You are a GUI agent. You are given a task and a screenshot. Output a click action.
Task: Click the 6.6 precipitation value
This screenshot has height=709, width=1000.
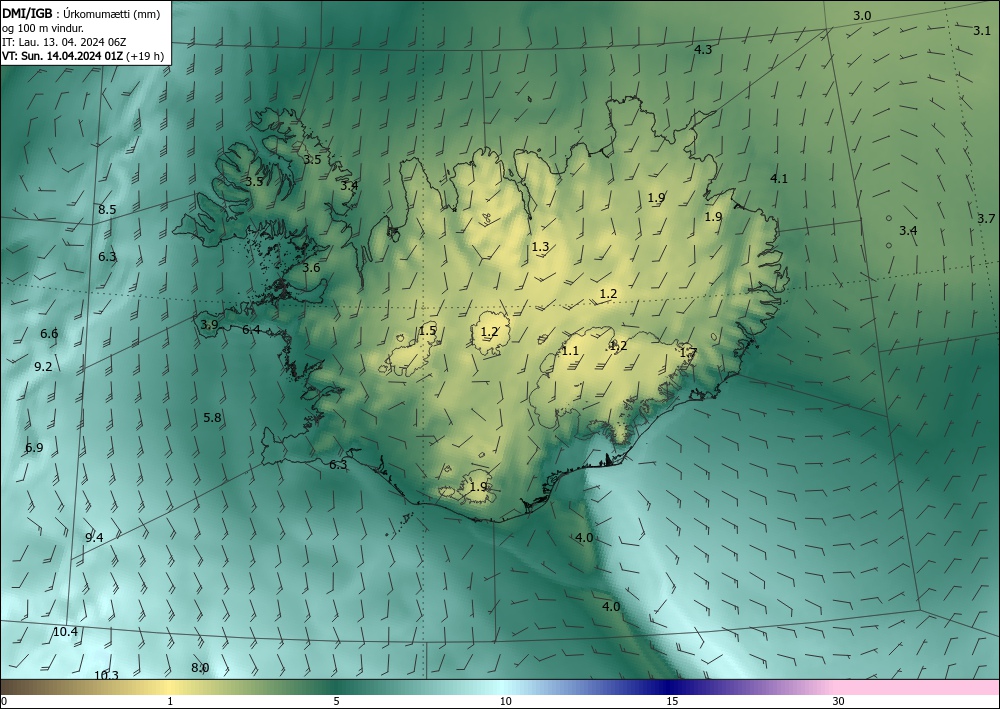[x=49, y=333]
